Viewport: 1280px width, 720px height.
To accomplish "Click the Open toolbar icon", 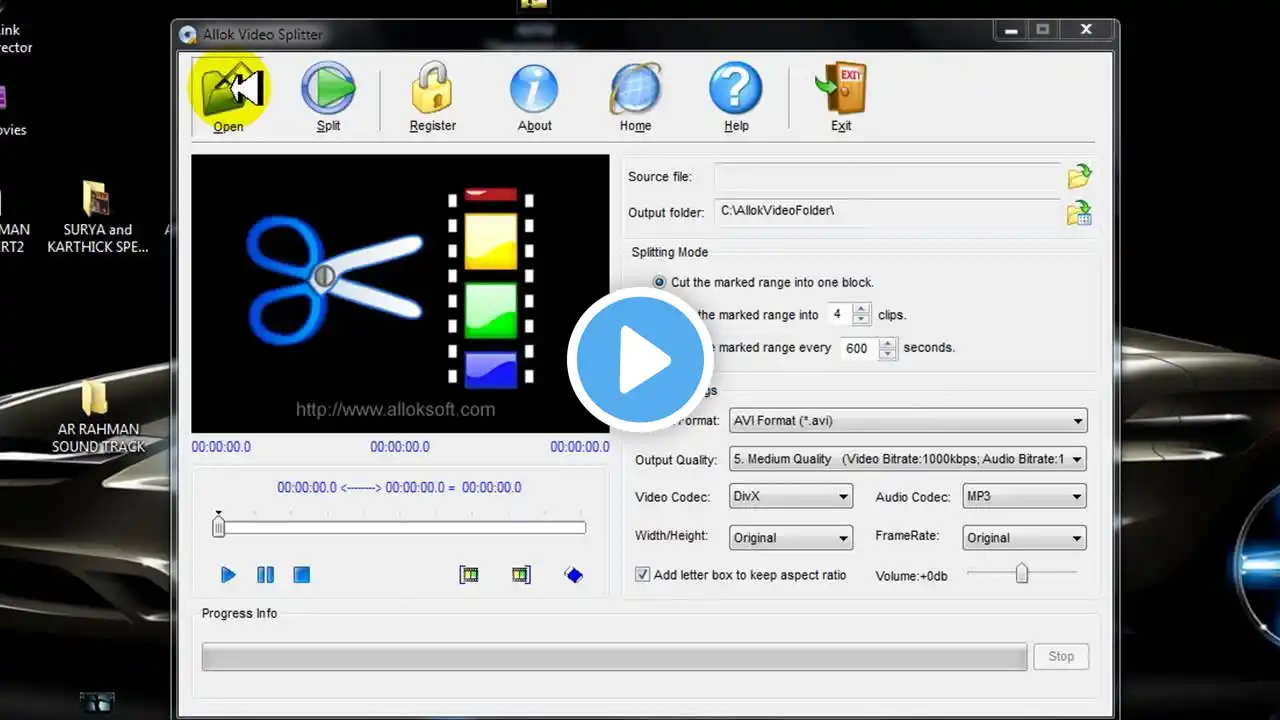I will pos(228,97).
